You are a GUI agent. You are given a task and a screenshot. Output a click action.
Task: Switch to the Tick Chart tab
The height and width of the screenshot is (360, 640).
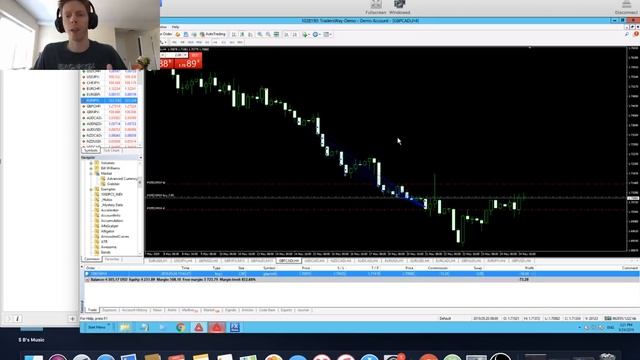pos(111,151)
